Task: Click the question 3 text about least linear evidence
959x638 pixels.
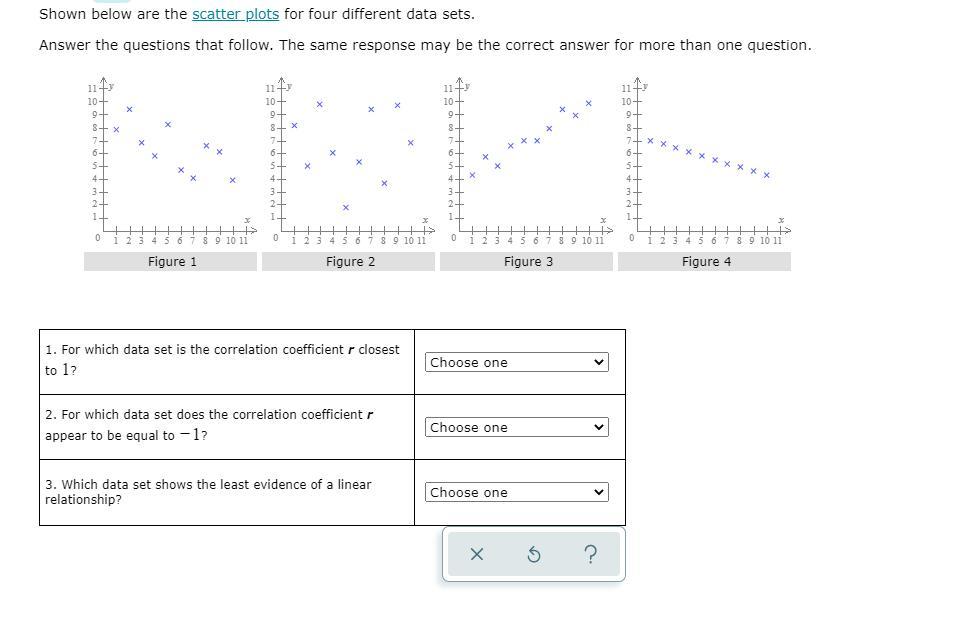Action: (207, 491)
